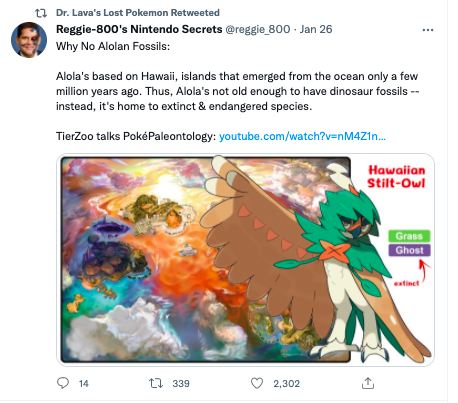Open the Jan 26 tweet timestamp
Viewport: 458px width, 403px height.
(316, 29)
